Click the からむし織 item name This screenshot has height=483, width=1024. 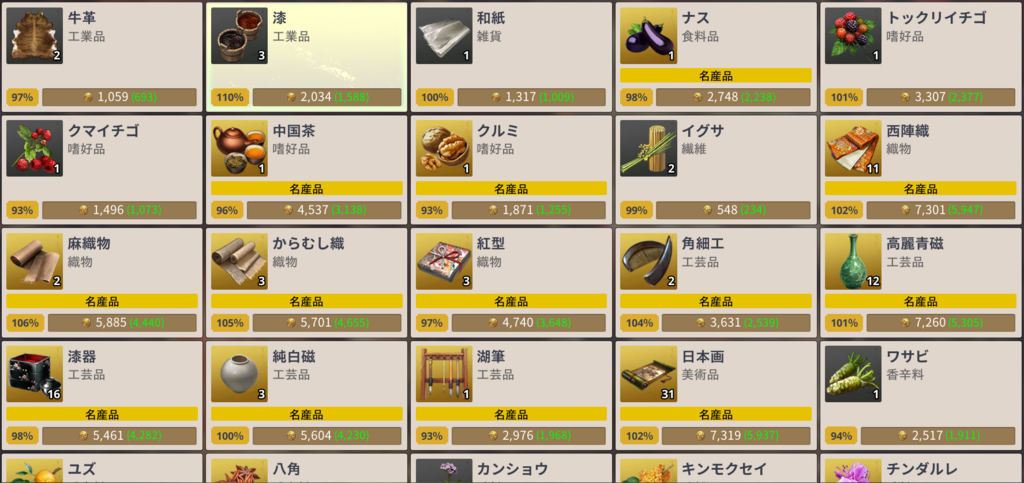(308, 244)
